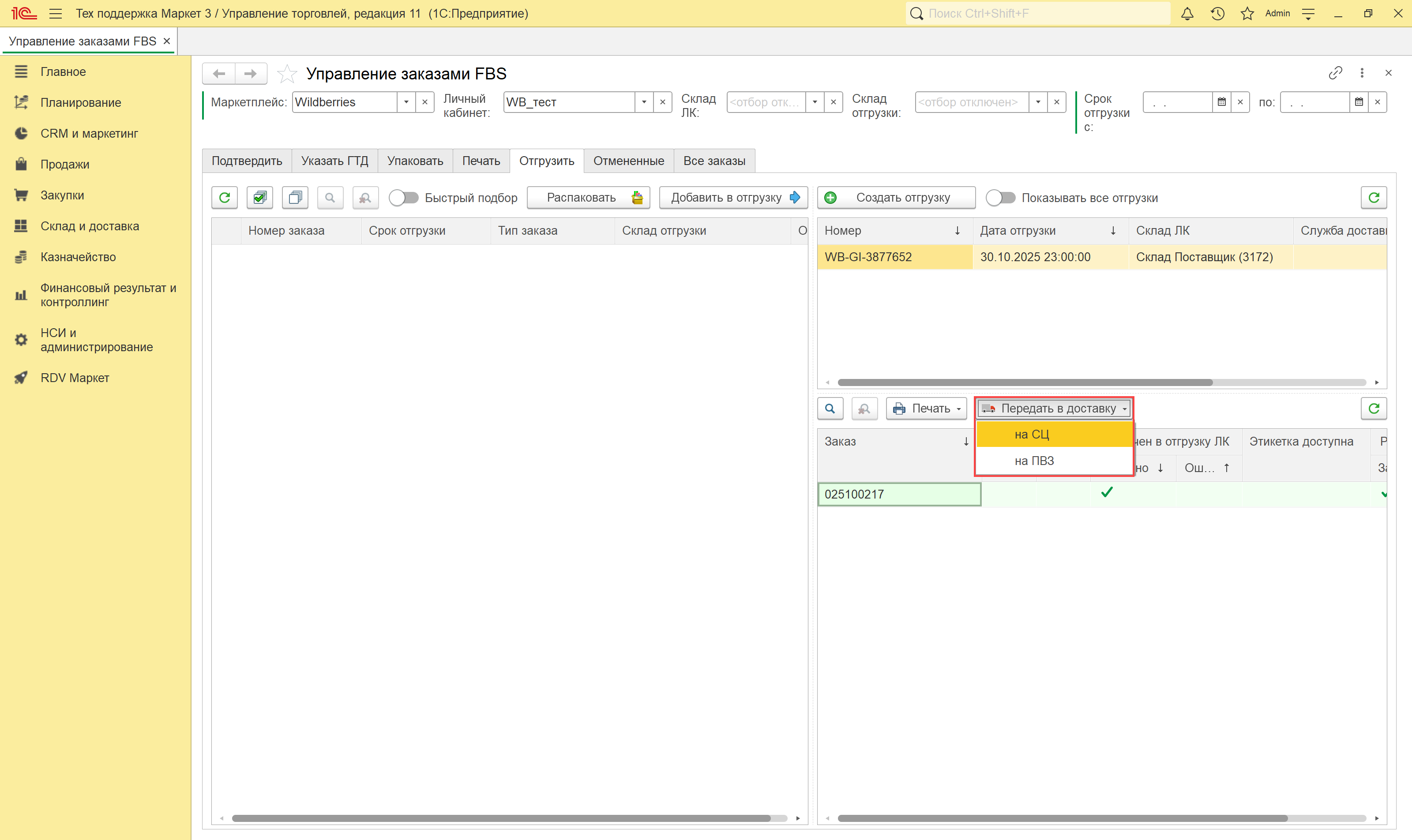Image resolution: width=1412 pixels, height=840 pixels.
Task: Select на ПВЗ menu option
Action: [x=1034, y=461]
